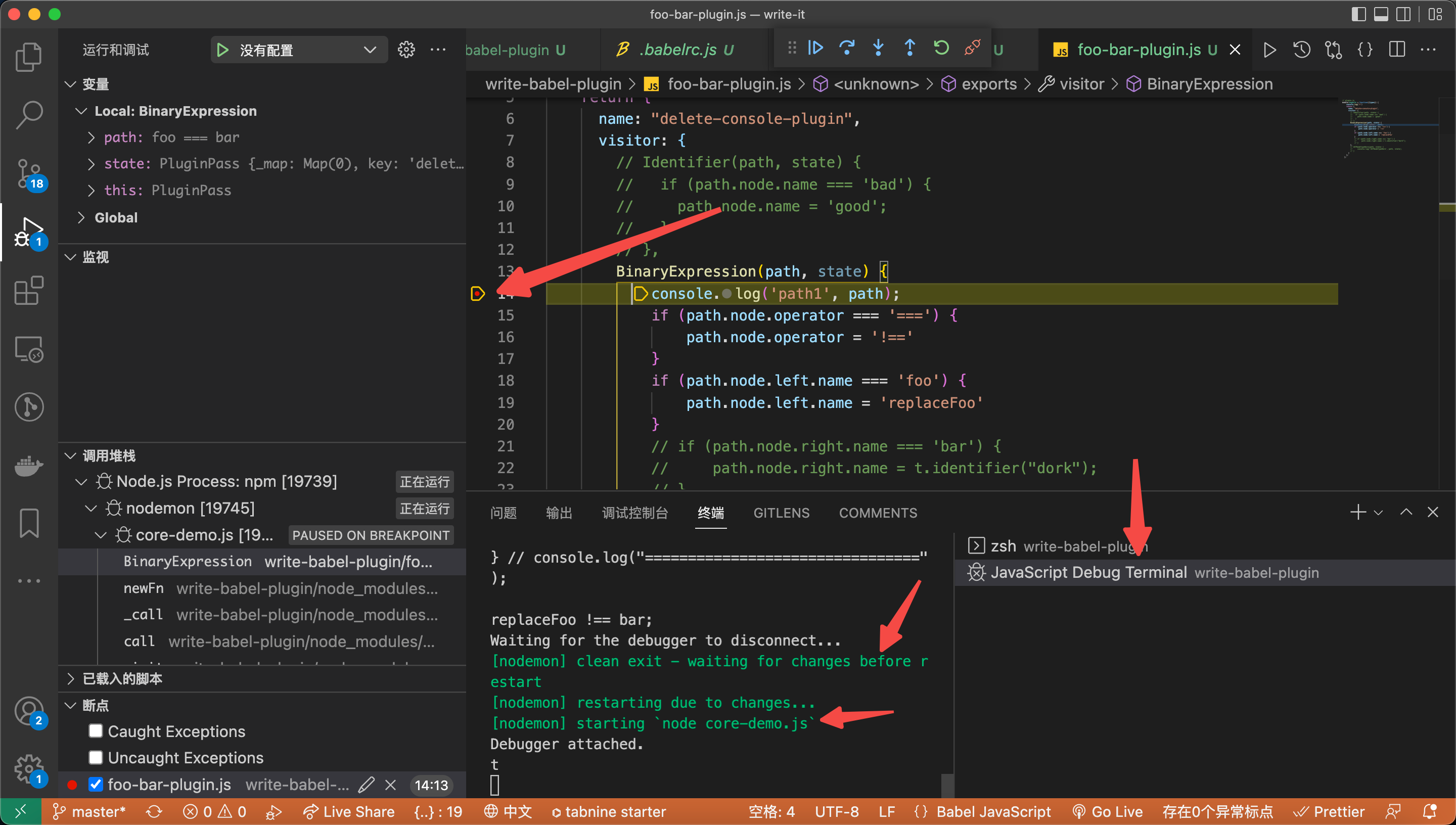Enable Caught Exceptions breakpoint checkbox

point(96,731)
